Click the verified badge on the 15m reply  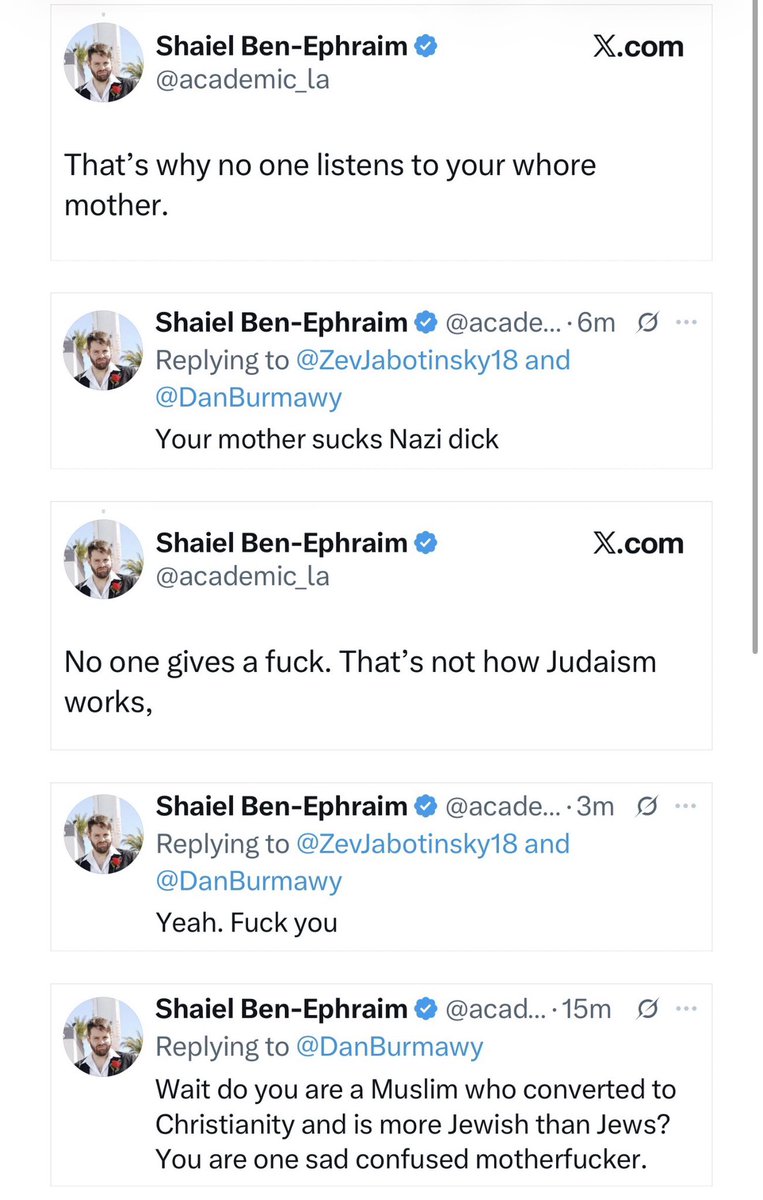pyautogui.click(x=424, y=1010)
